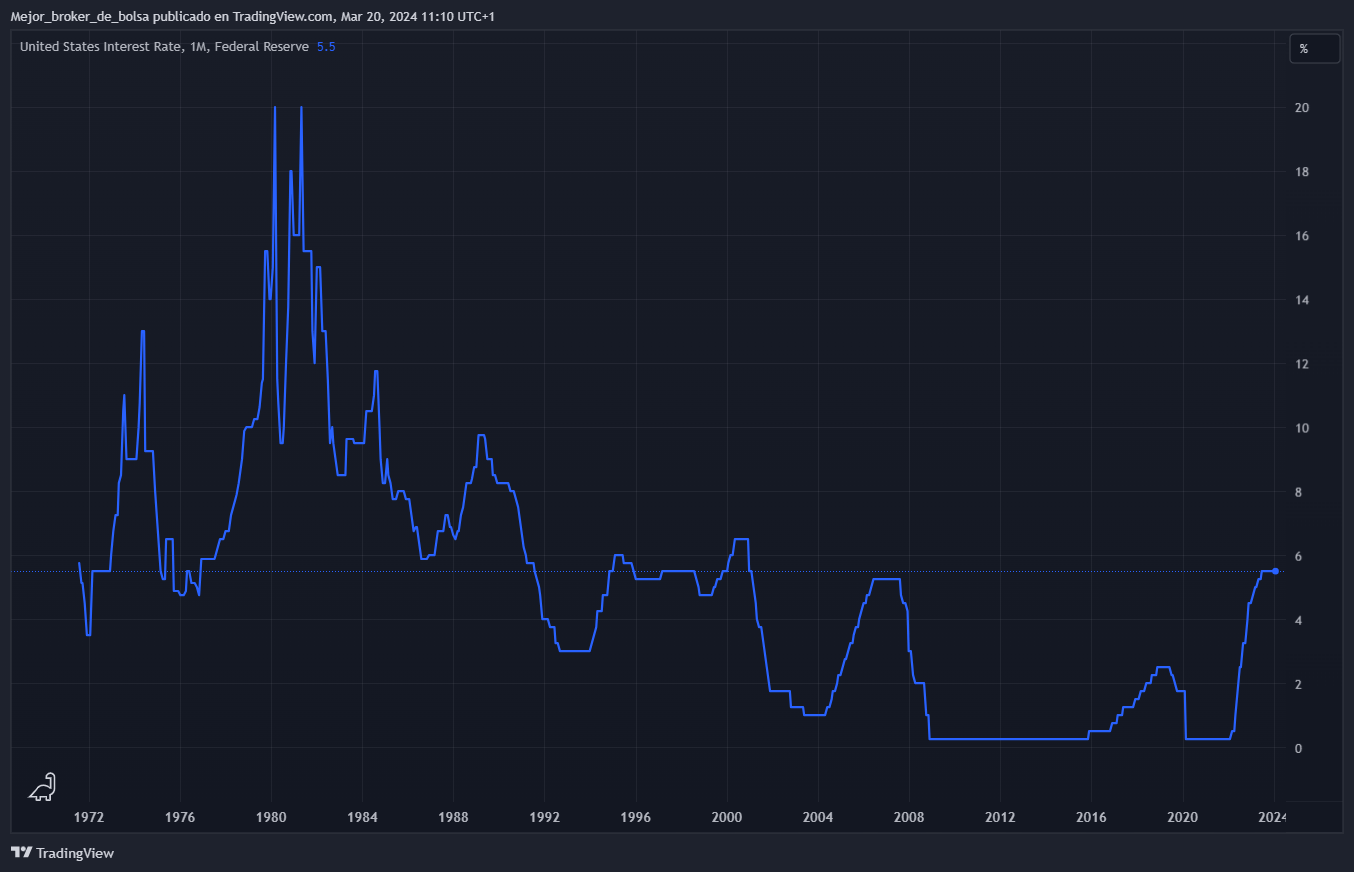Click the 6 label on the price axis
This screenshot has height=872, width=1354.
(1299, 556)
